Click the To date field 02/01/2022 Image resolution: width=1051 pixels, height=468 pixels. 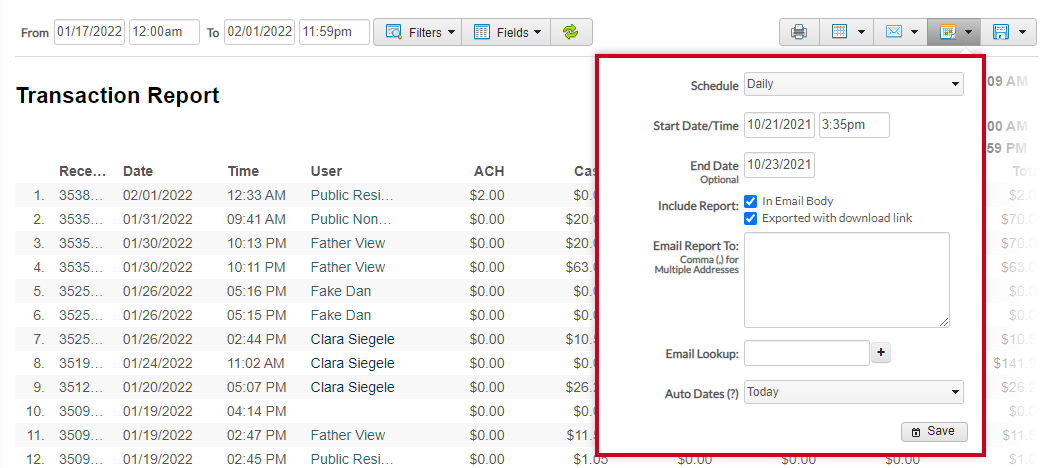tap(259, 32)
